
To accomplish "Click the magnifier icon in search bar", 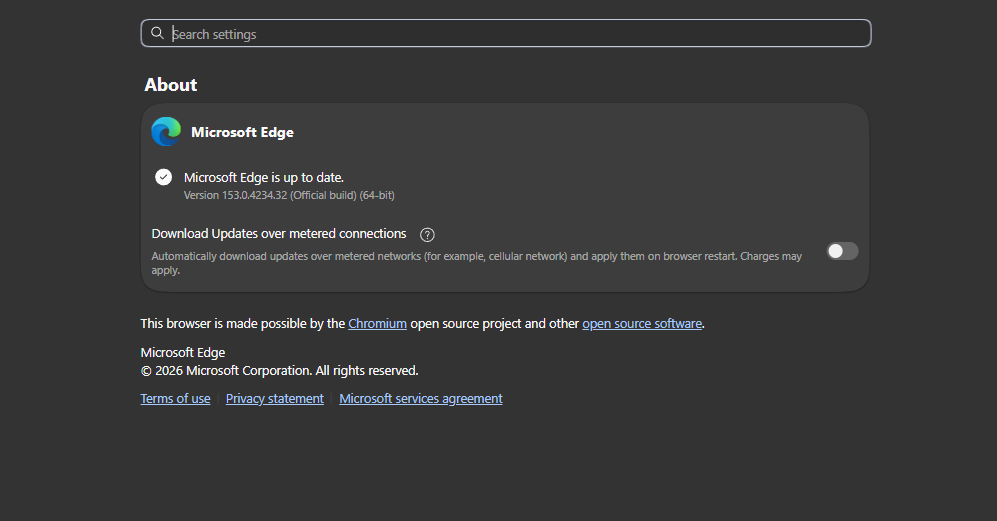I will coord(157,33).
